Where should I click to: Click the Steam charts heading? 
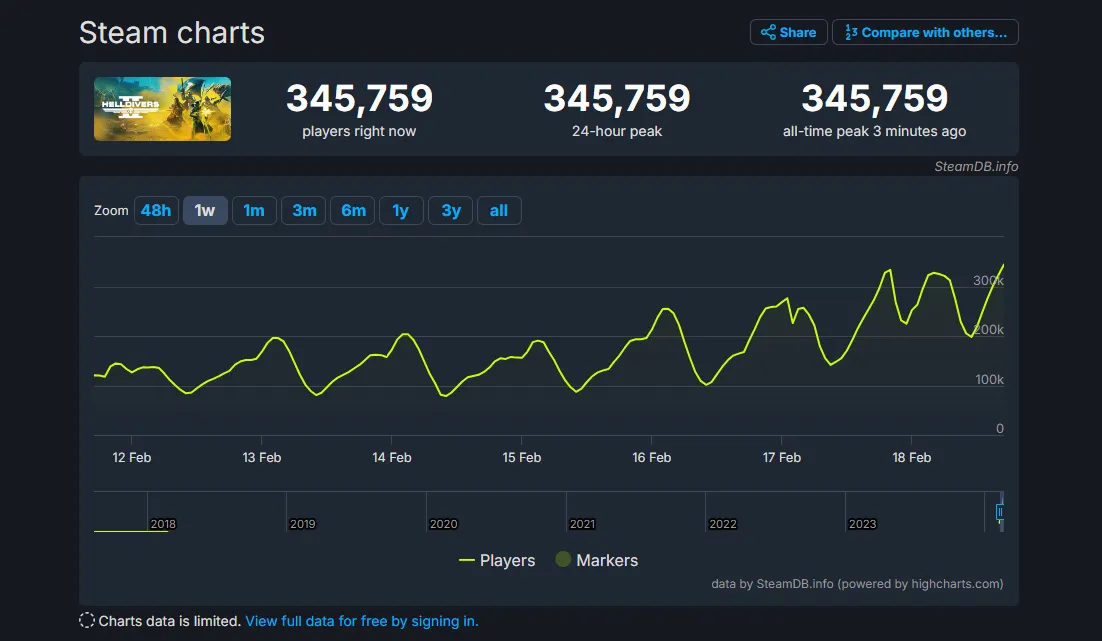pyautogui.click(x=172, y=32)
